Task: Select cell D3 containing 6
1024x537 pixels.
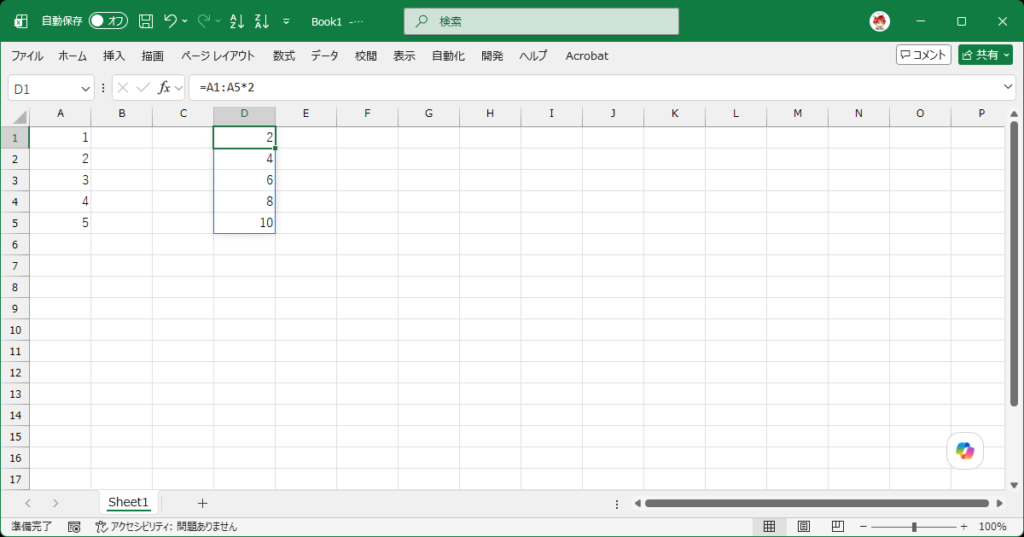Action: (244, 180)
